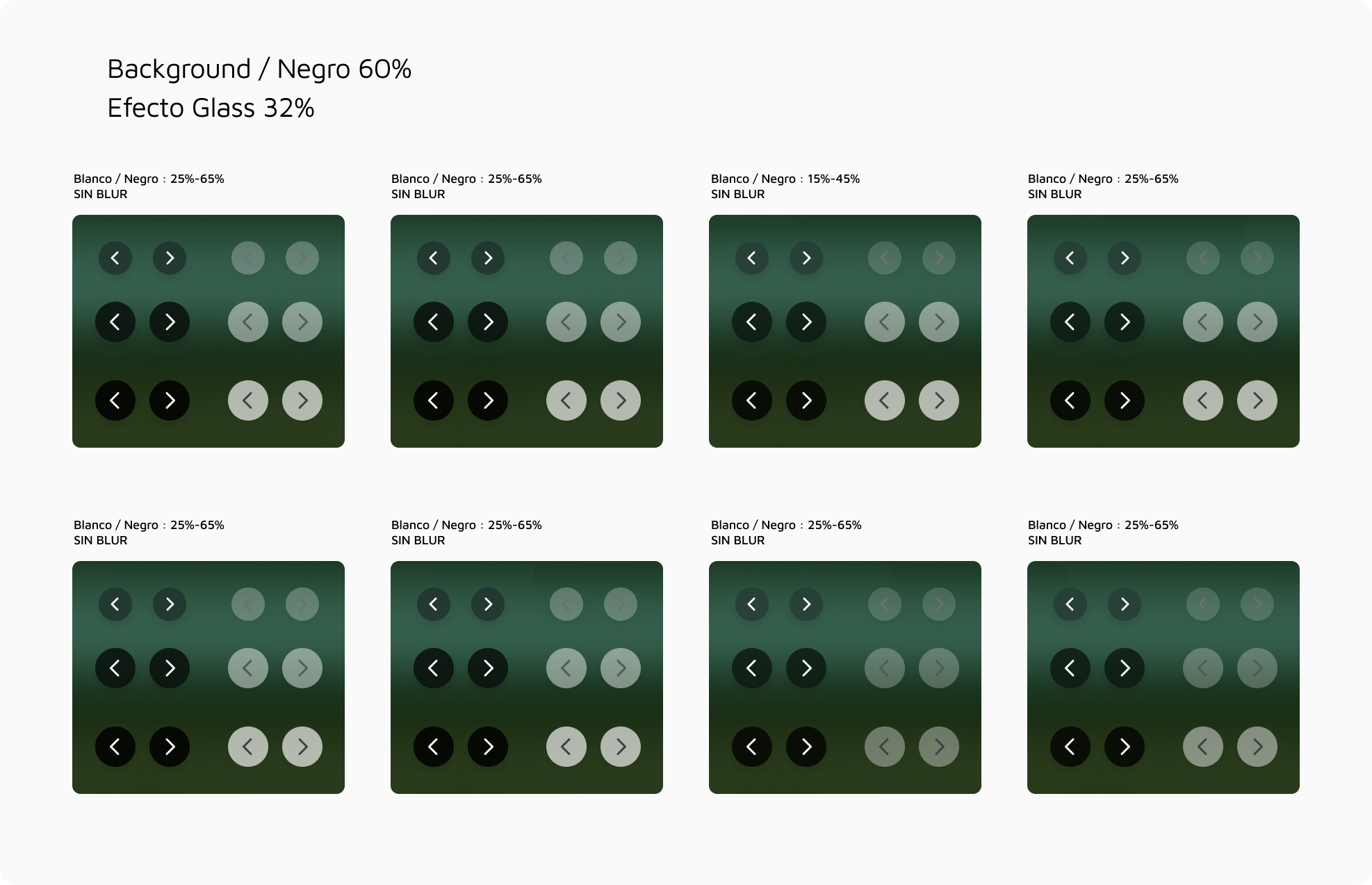
Task: Click bottom-row black left arrow in 15%-45% panel
Action: (752, 400)
